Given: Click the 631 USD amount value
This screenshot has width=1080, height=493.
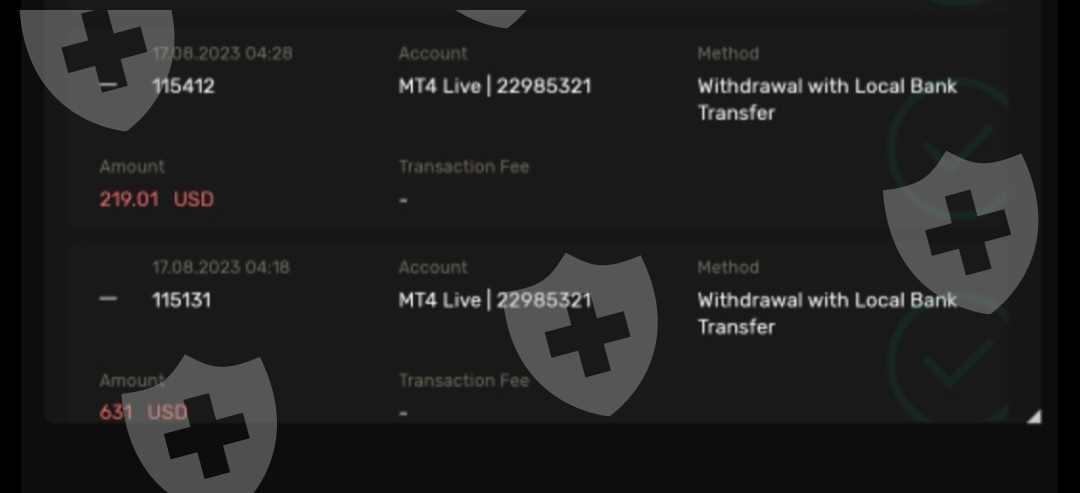Looking at the screenshot, I should click(143, 412).
